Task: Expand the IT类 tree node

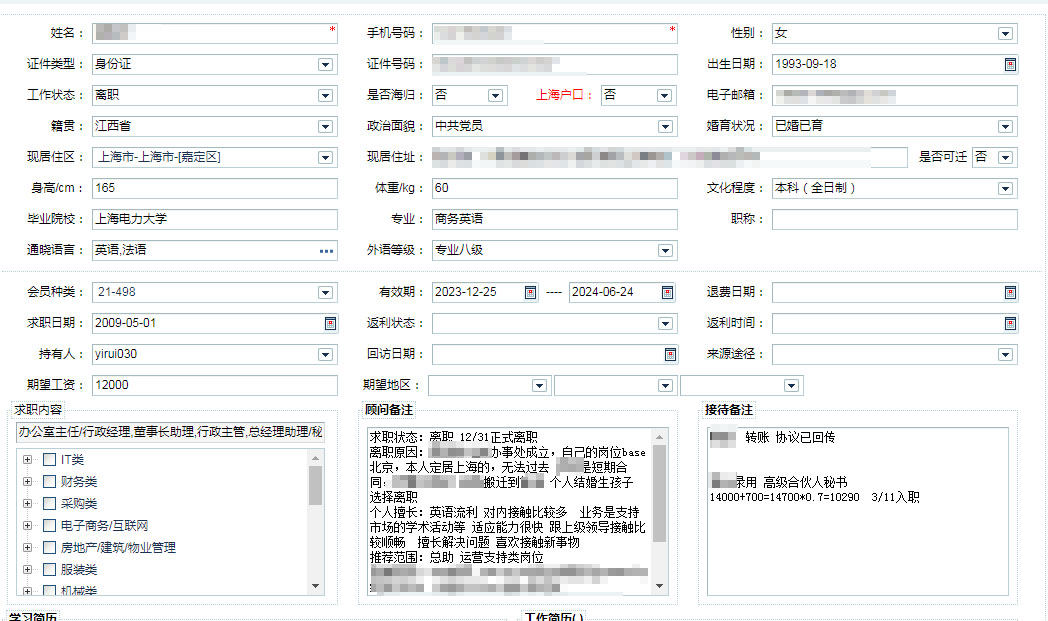Action: [x=27, y=459]
